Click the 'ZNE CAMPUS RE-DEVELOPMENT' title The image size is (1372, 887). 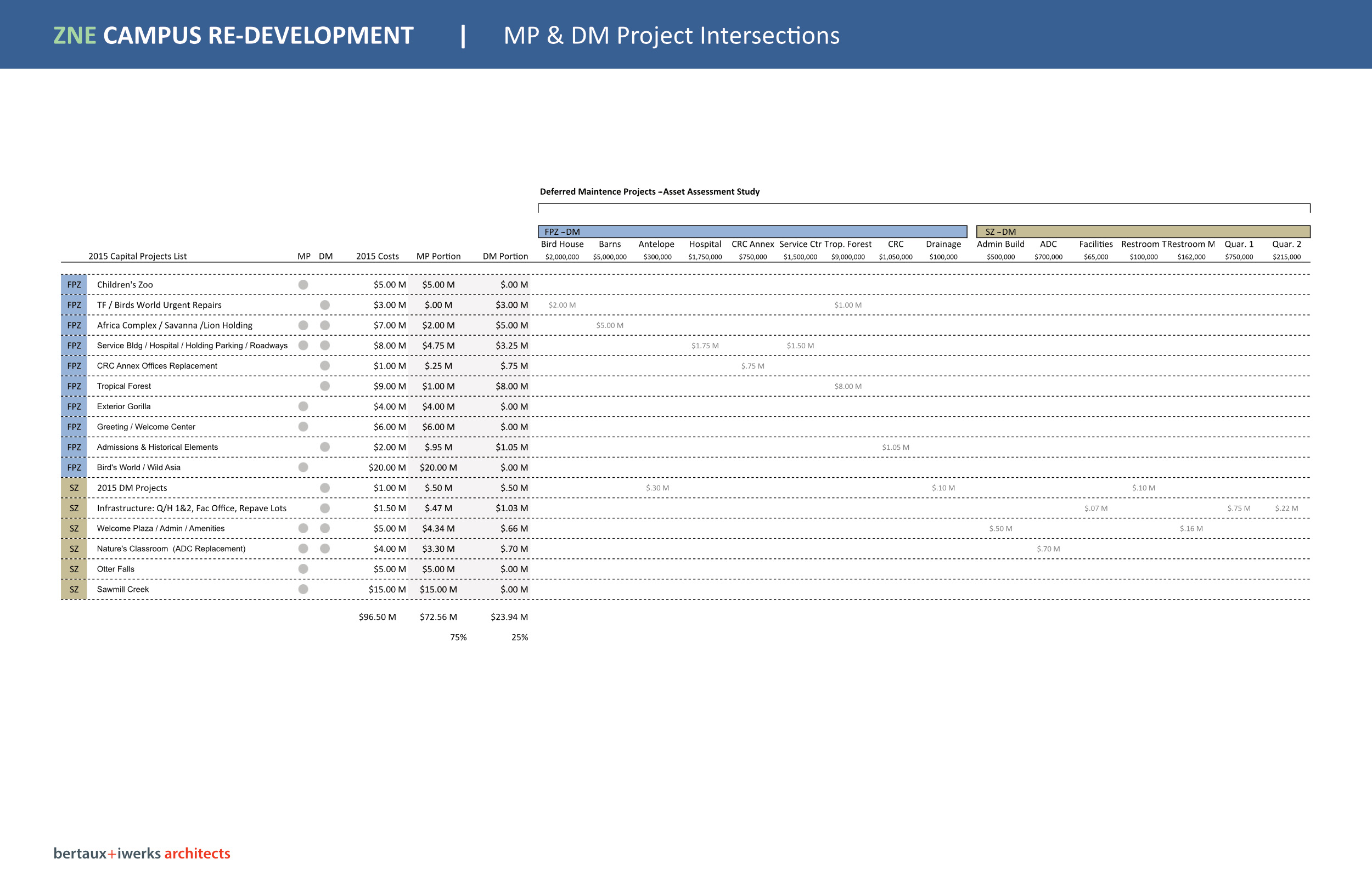tap(233, 35)
